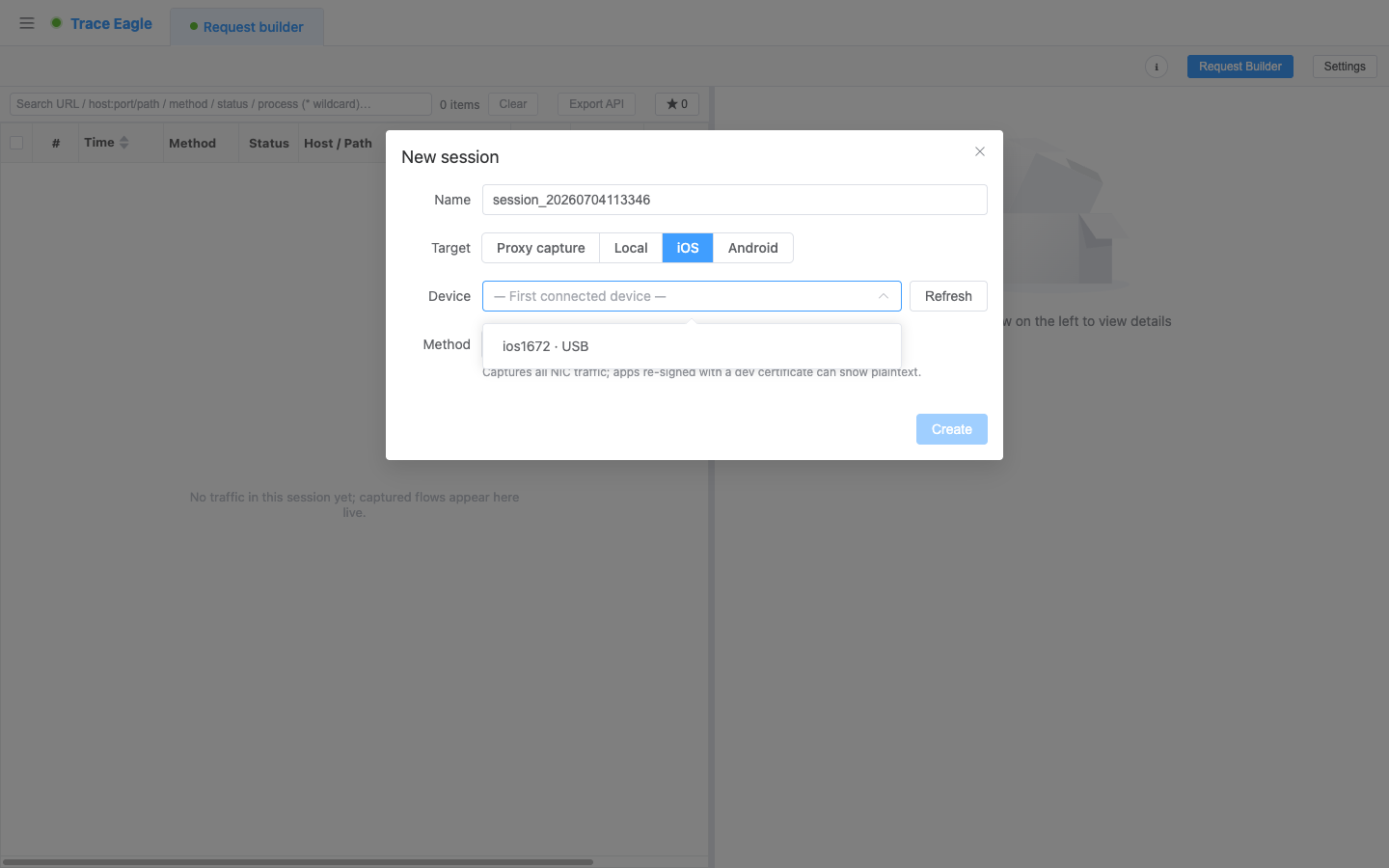Viewport: 1389px width, 868px height.
Task: Click the Create session button
Action: (x=951, y=429)
